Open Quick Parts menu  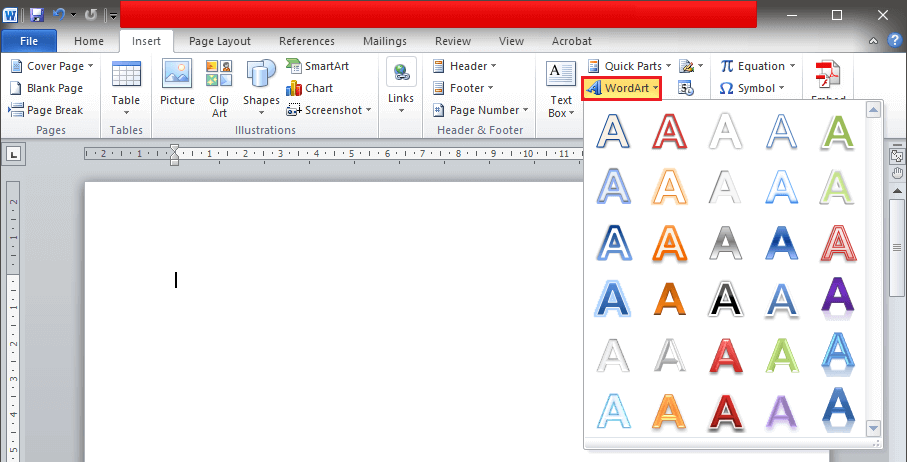point(629,66)
